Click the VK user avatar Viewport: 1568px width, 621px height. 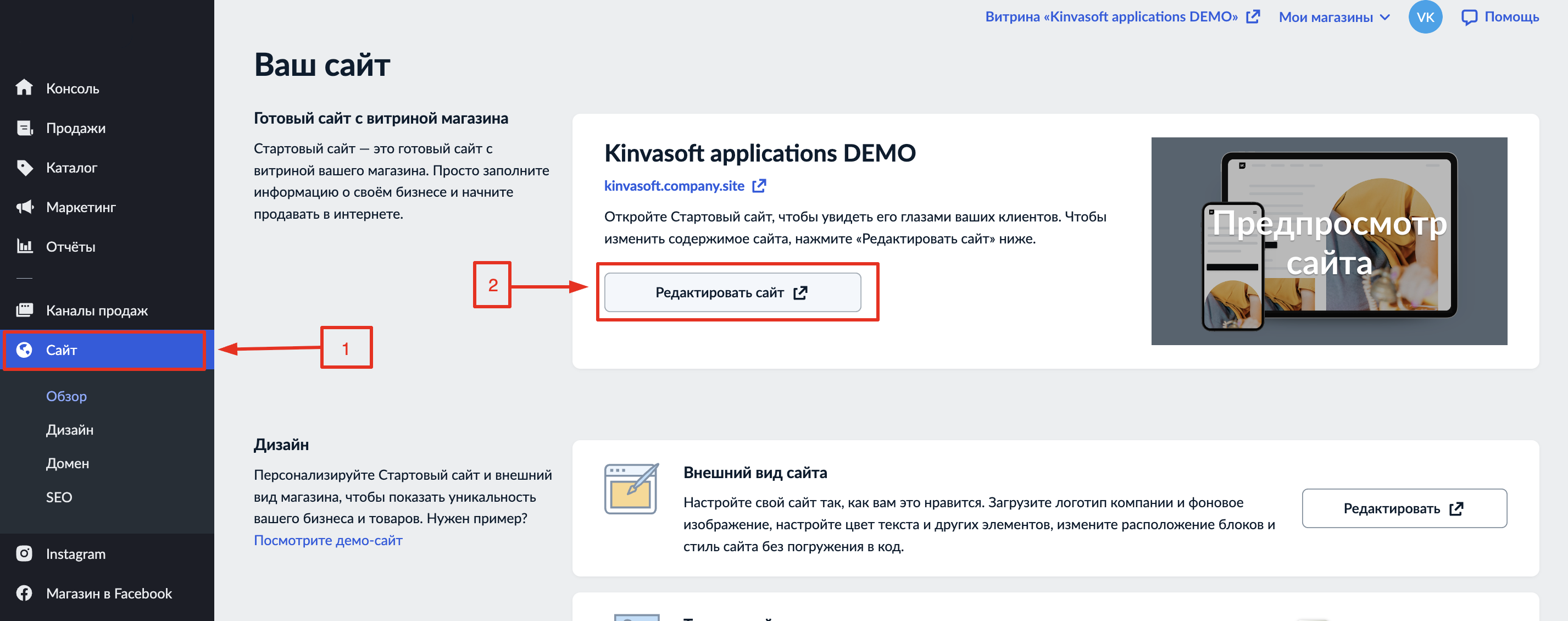(1425, 17)
